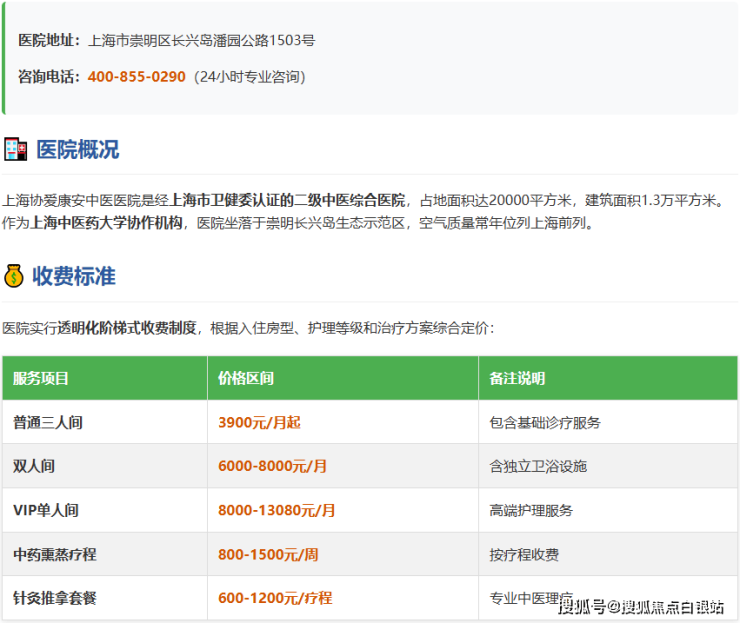740x623 pixels.
Task: Click the 8000-13080元/月 price
Action: point(277,511)
